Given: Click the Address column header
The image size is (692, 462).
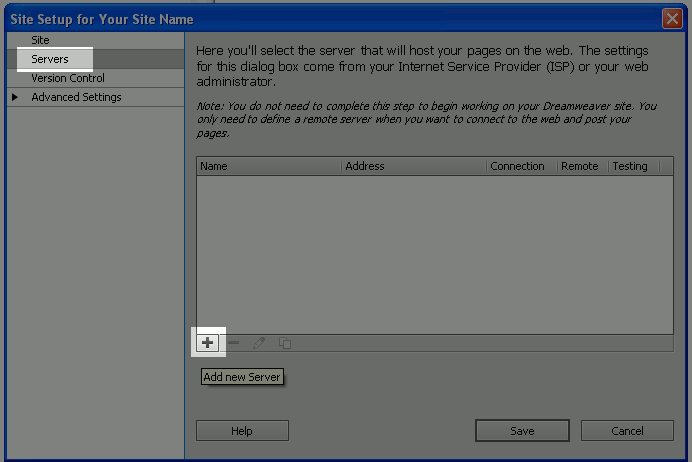Looking at the screenshot, I should 365,166.
